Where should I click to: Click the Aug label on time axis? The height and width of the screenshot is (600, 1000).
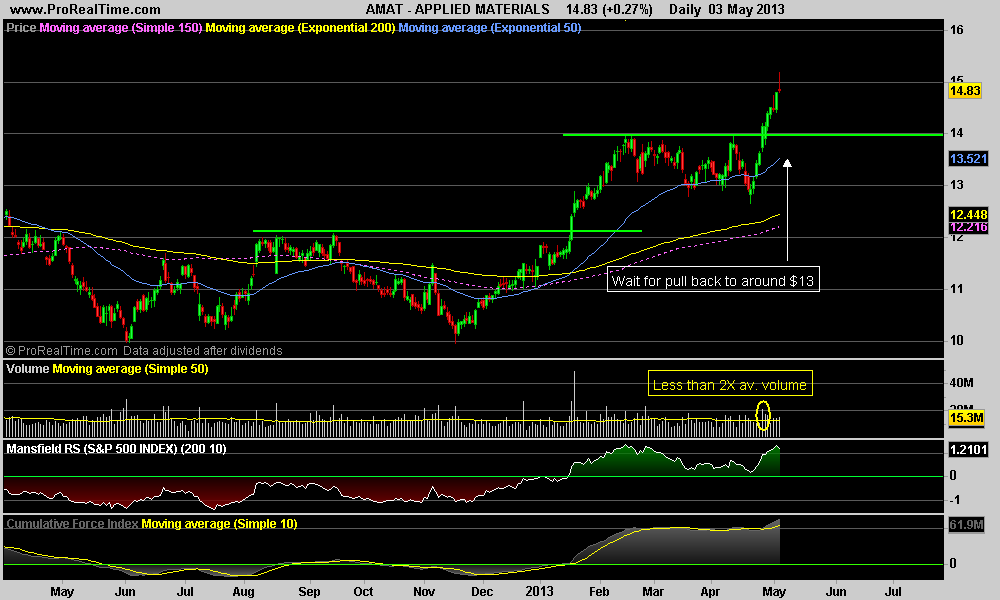pyautogui.click(x=244, y=592)
